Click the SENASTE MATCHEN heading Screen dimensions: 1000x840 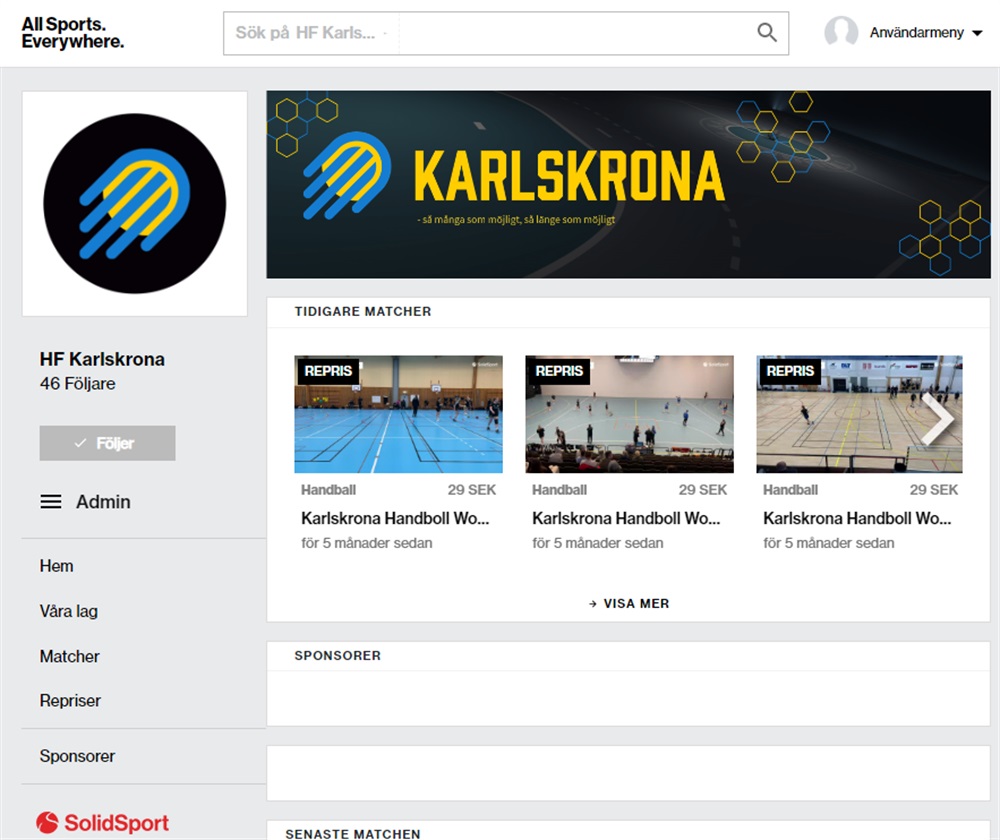tap(353, 834)
